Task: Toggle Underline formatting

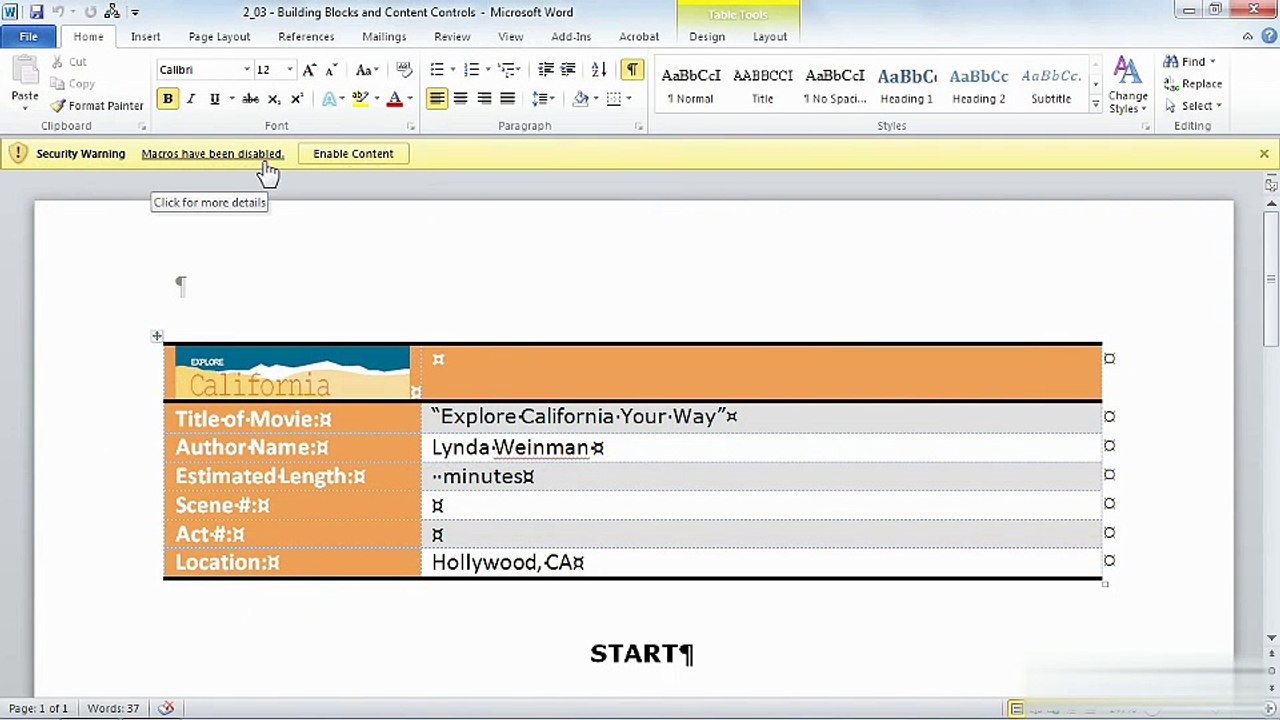Action: point(214,99)
